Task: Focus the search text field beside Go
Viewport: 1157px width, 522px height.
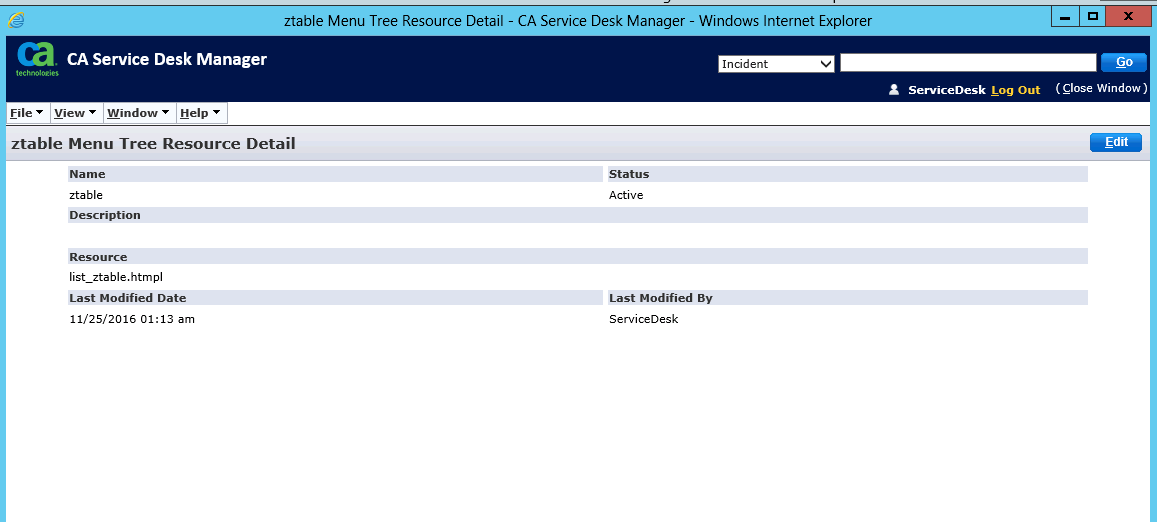Action: click(968, 63)
